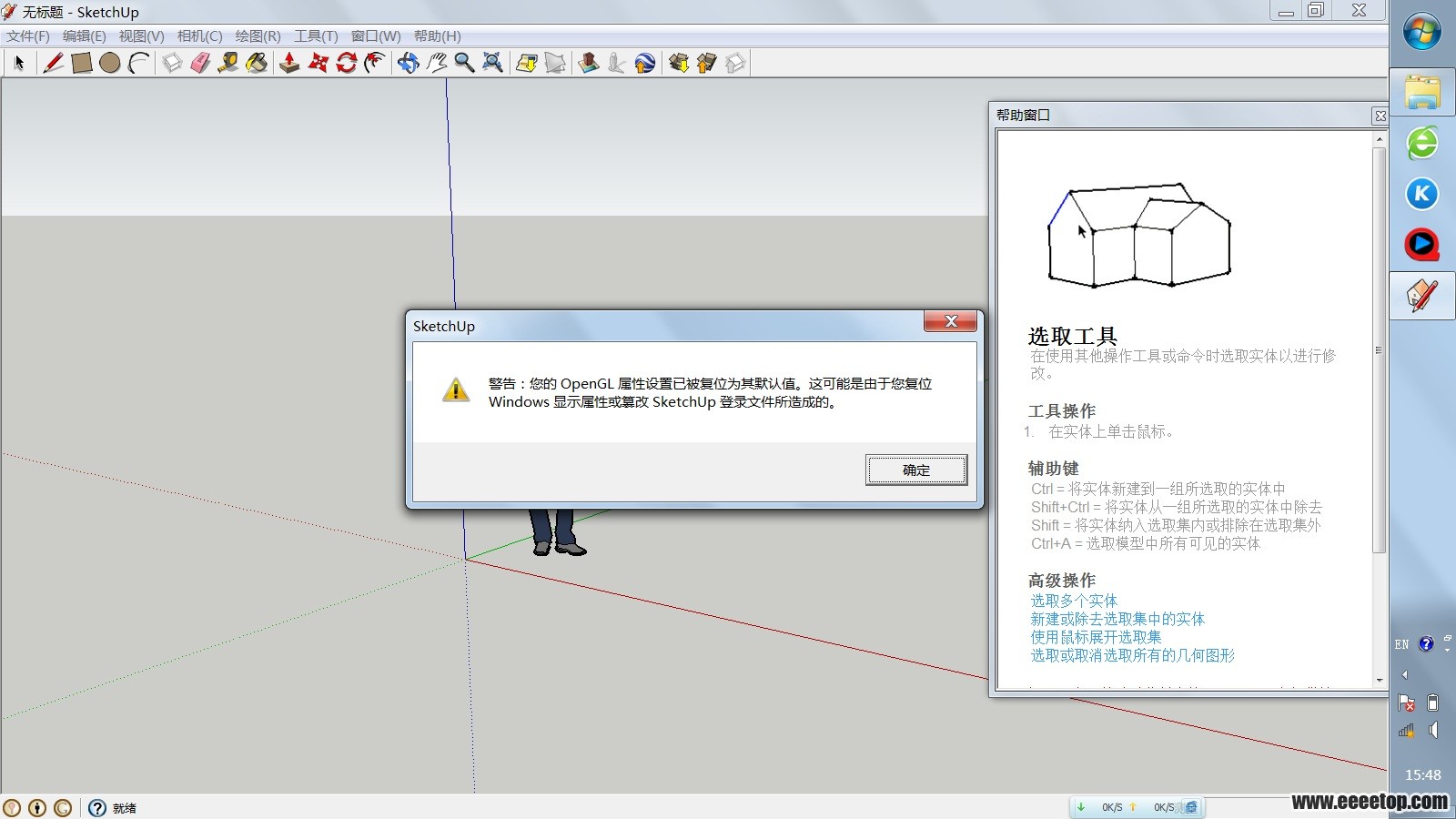Activate the Offset tool
Viewport: 1456px width, 819px height.
374,63
